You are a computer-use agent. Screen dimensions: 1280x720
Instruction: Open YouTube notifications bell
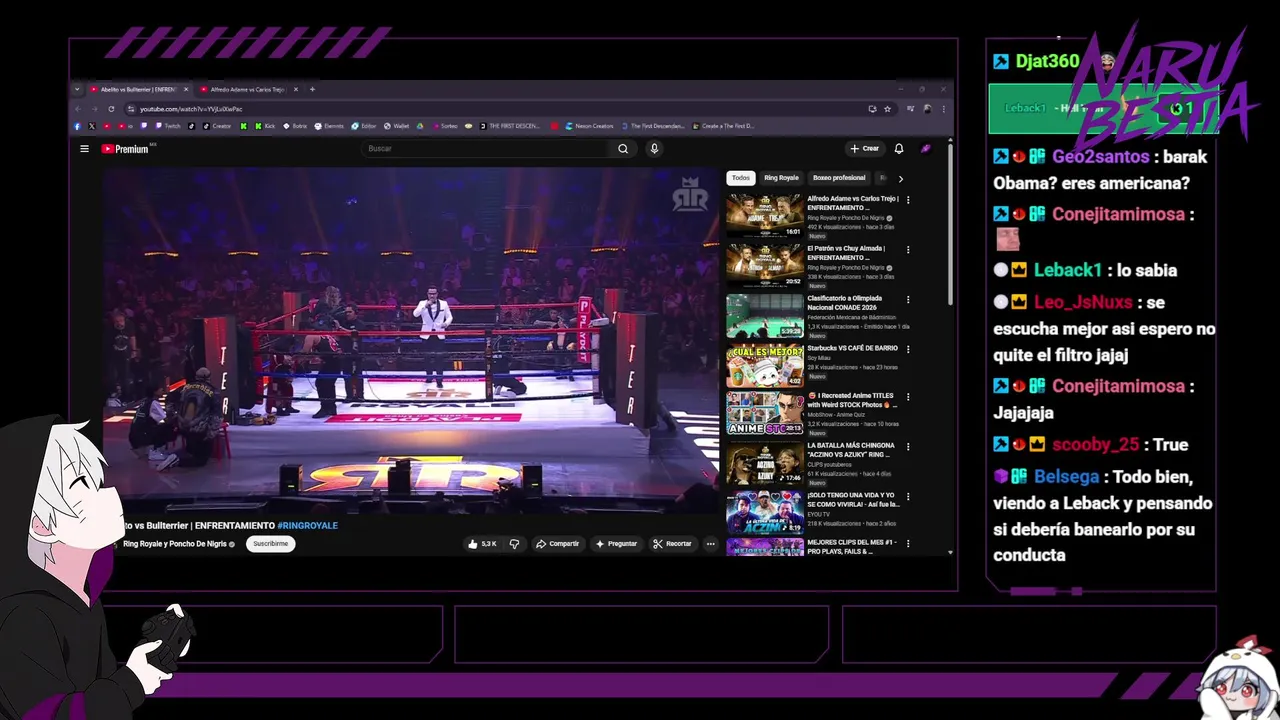click(x=899, y=149)
